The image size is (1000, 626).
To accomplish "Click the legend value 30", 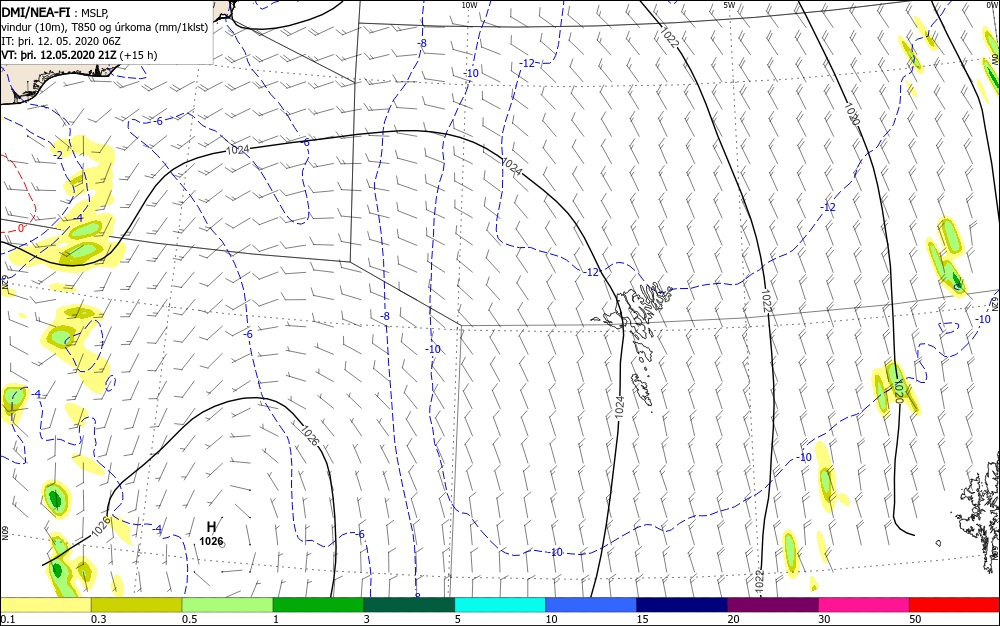I will tap(824, 619).
